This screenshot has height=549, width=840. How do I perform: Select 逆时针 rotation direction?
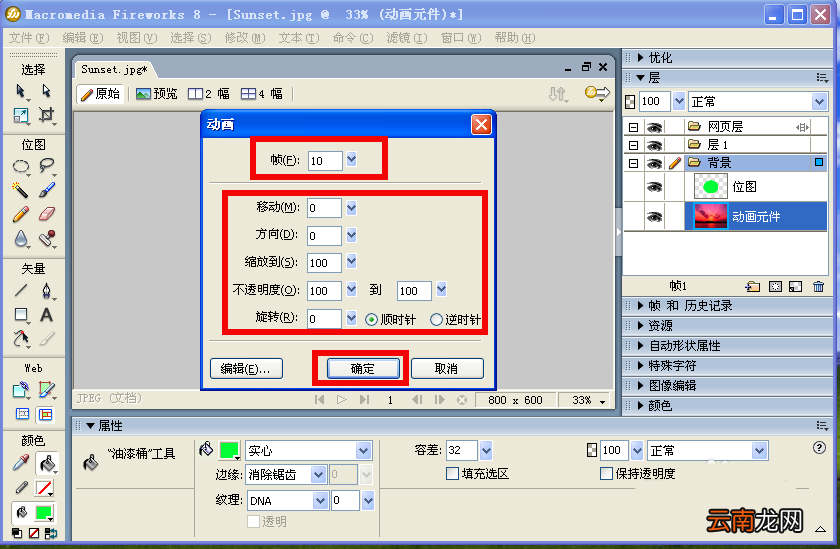[436, 320]
